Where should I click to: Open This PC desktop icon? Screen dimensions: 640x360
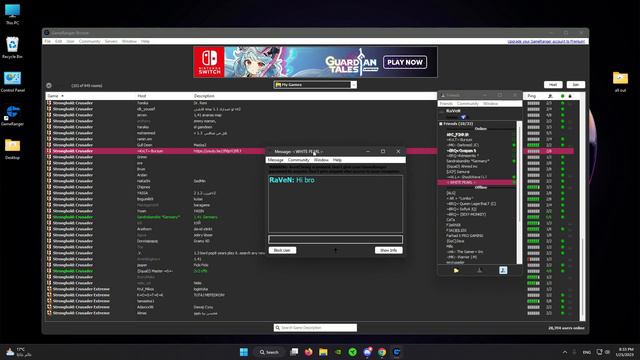coord(12,15)
